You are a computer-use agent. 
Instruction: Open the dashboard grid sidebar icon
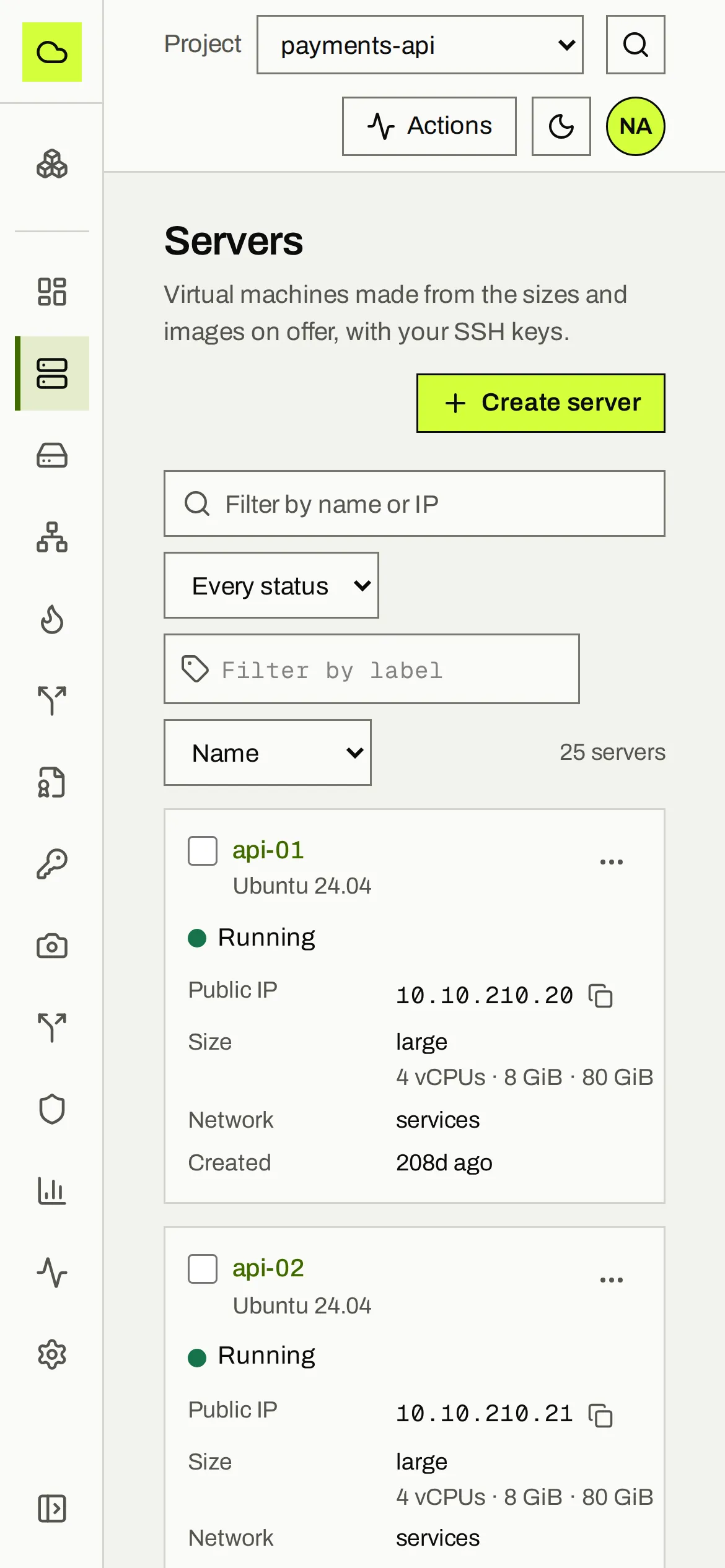pyautogui.click(x=52, y=292)
